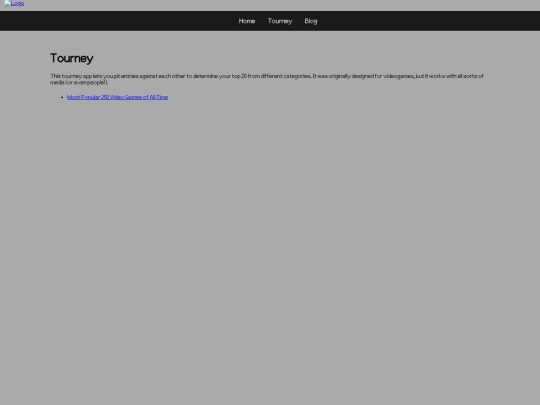This screenshot has height=405, width=540.
Task: Go to the Tourney nav item
Action: [x=280, y=21]
